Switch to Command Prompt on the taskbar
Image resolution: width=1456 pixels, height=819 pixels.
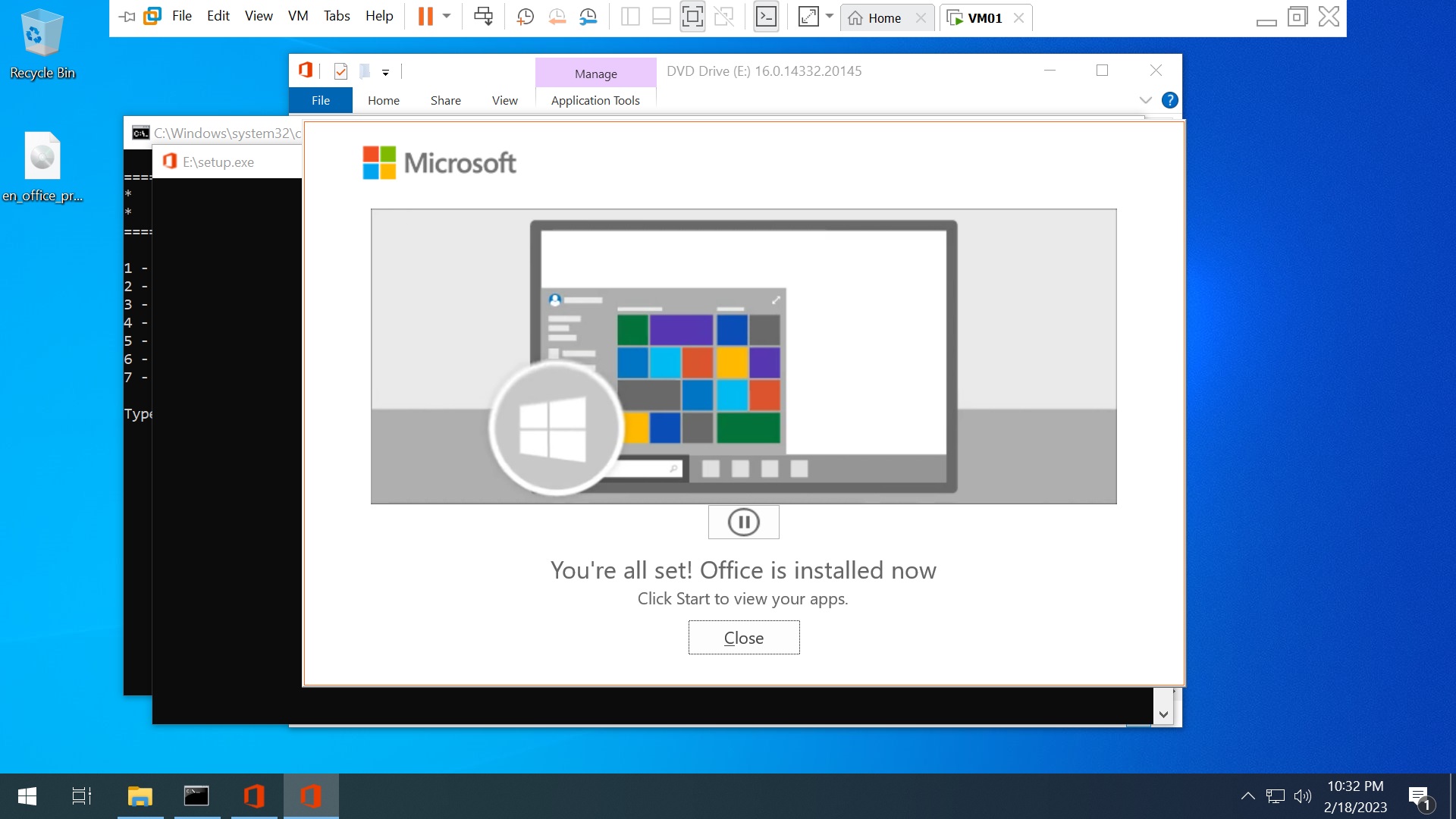[197, 796]
